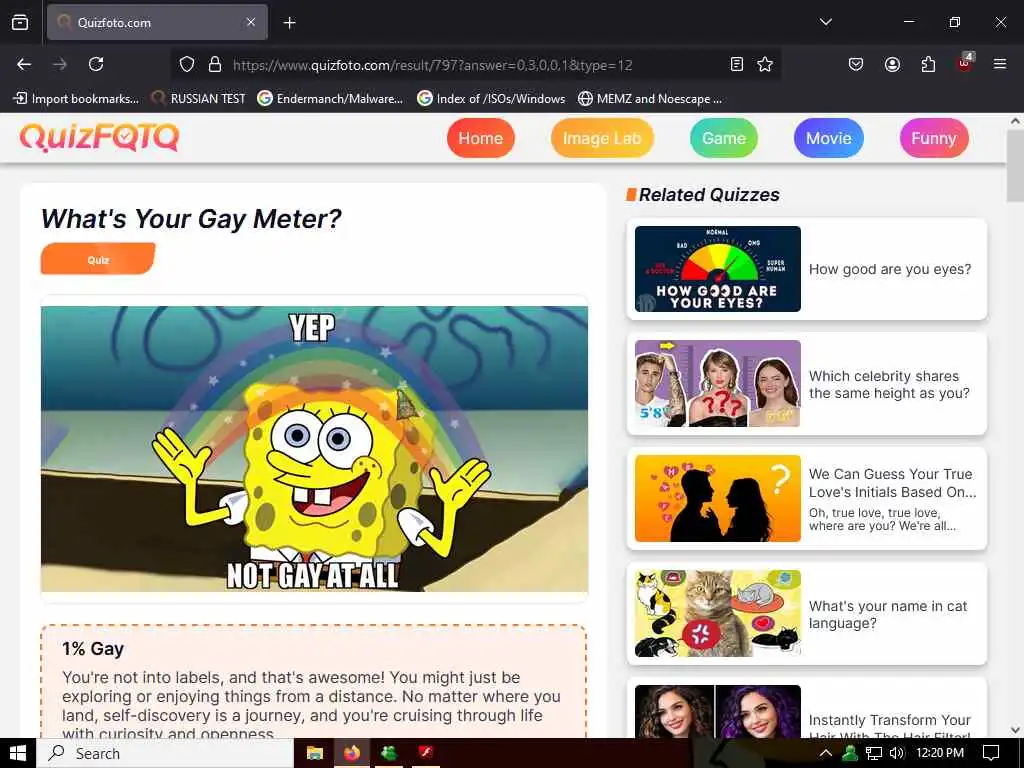The image size is (1024, 768).
Task: Expand the system tray hidden icons chevron
Action: (825, 753)
